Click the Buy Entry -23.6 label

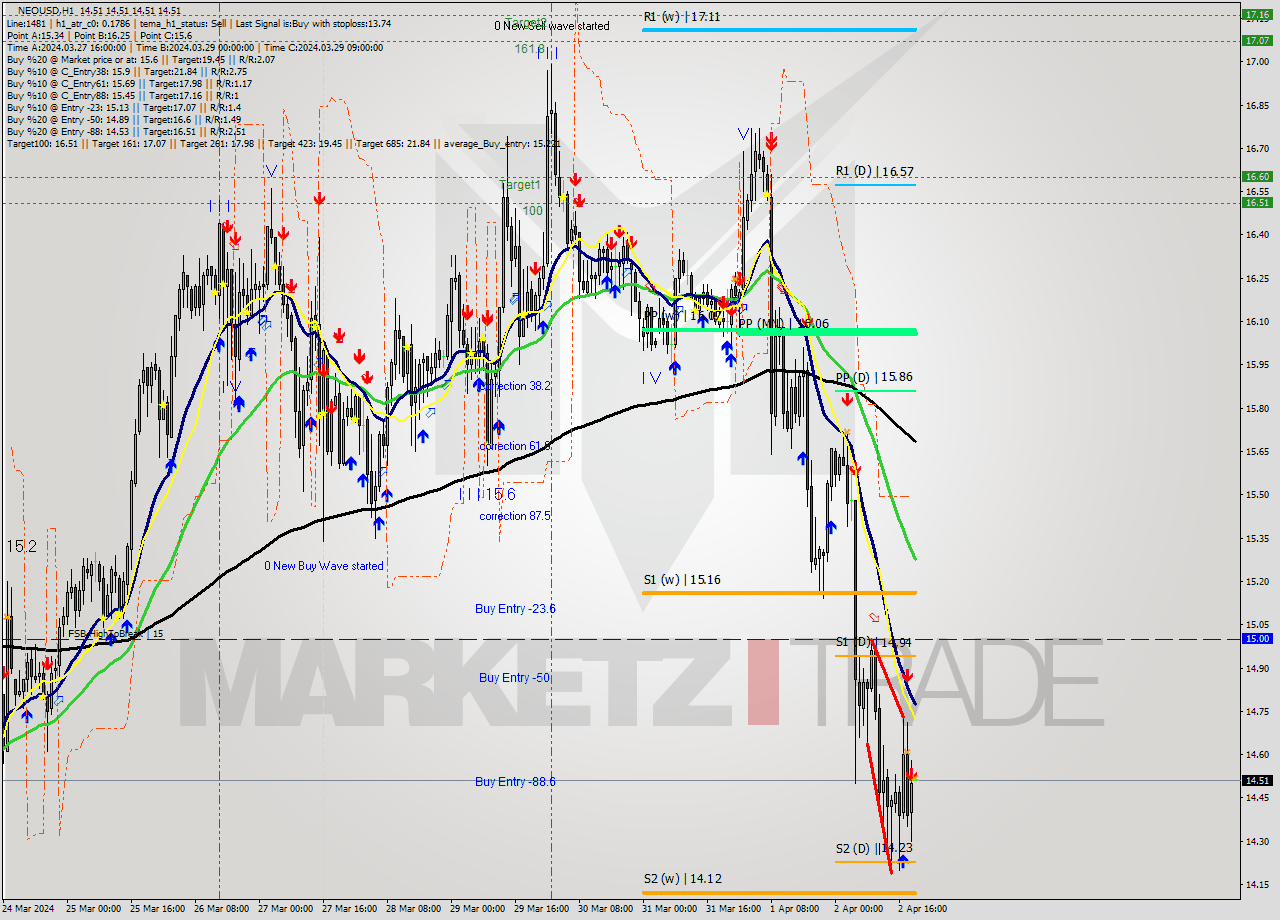coord(515,608)
